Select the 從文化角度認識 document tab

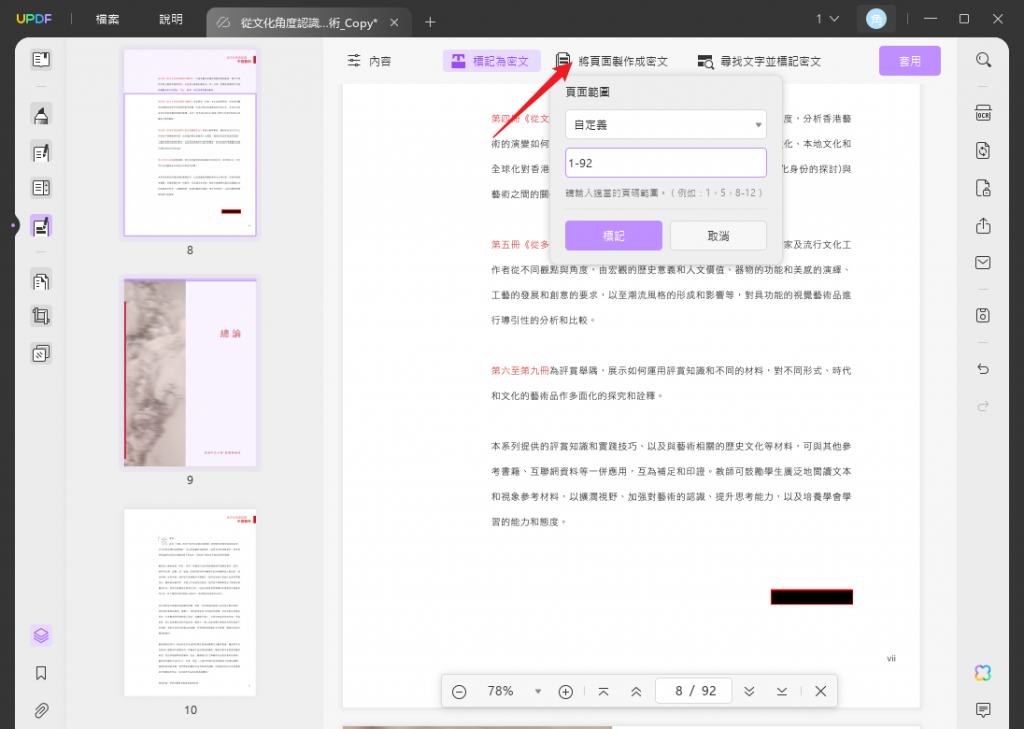point(308,23)
